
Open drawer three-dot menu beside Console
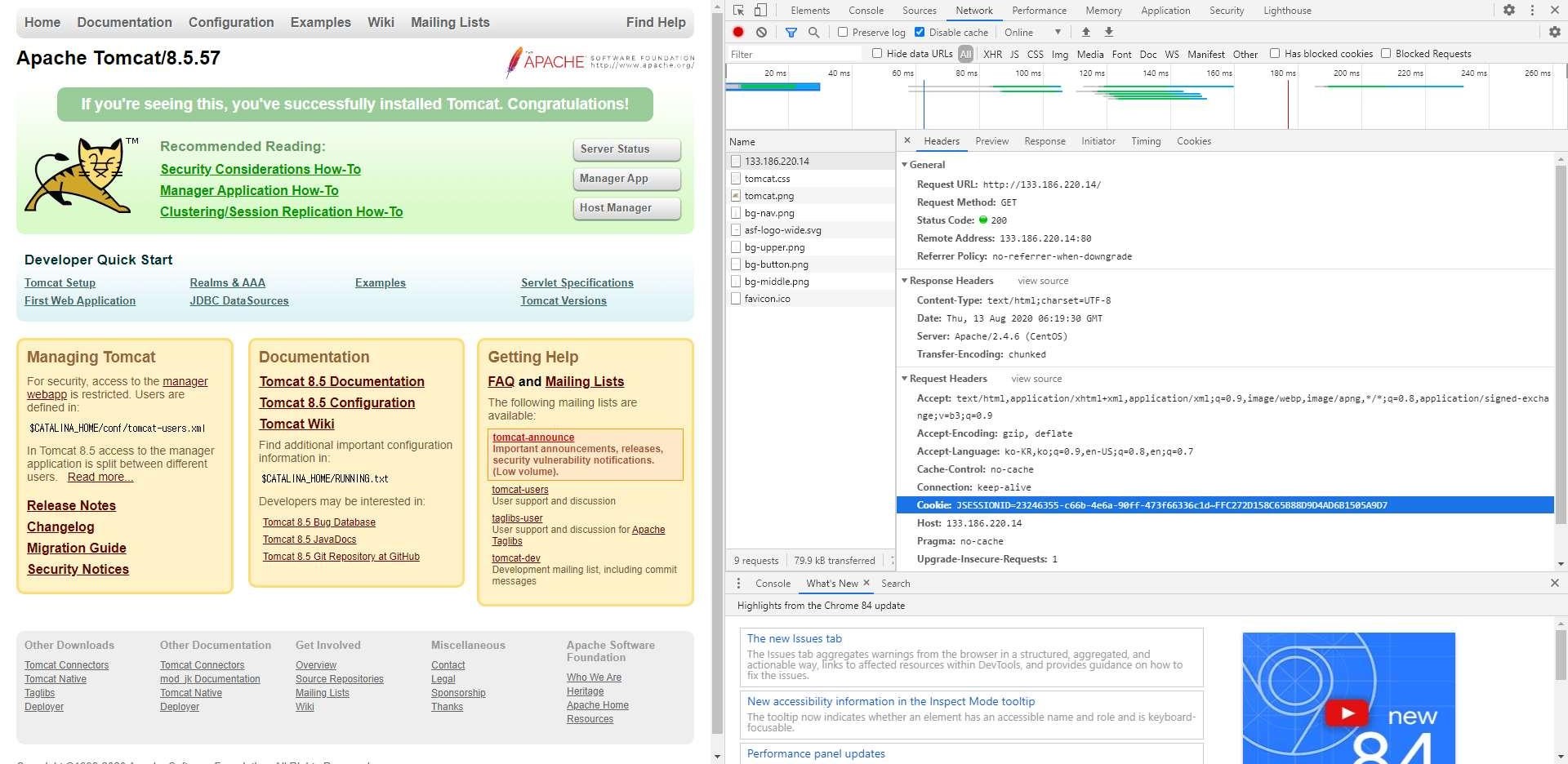pyautogui.click(x=738, y=583)
